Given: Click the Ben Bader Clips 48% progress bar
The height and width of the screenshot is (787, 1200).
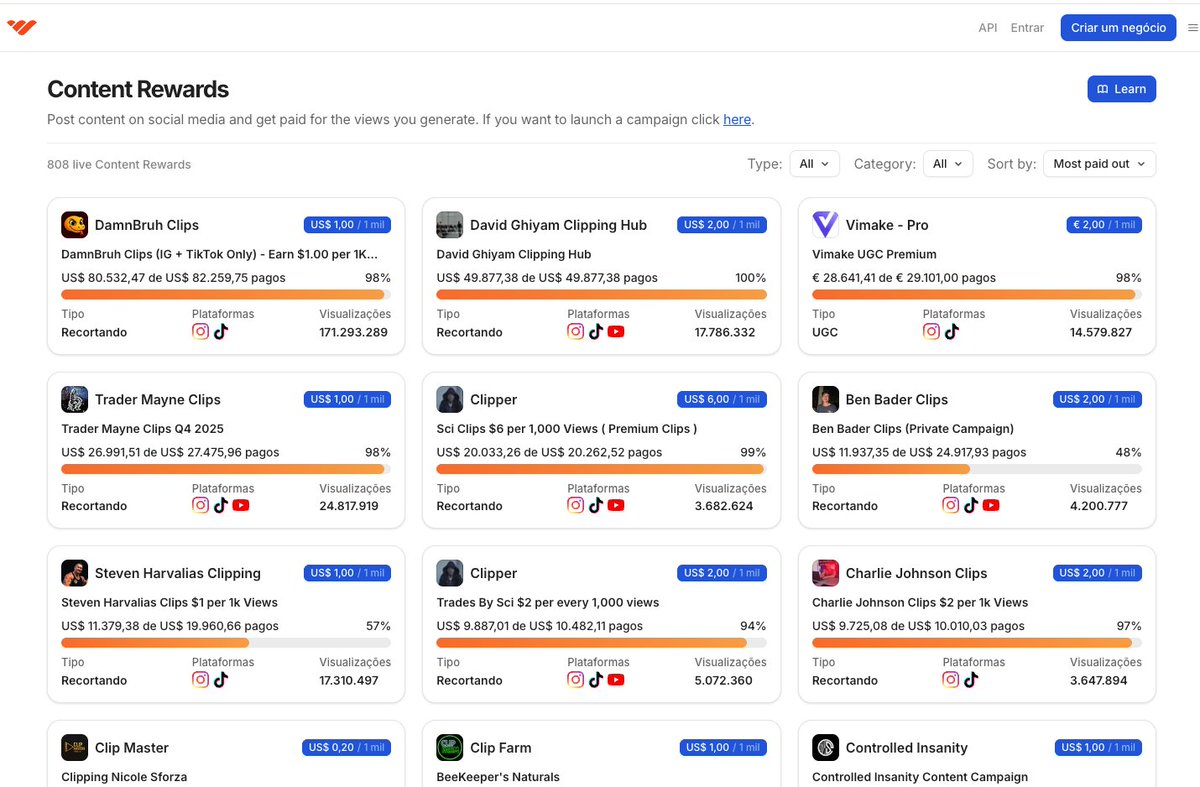Looking at the screenshot, I should tap(977, 469).
